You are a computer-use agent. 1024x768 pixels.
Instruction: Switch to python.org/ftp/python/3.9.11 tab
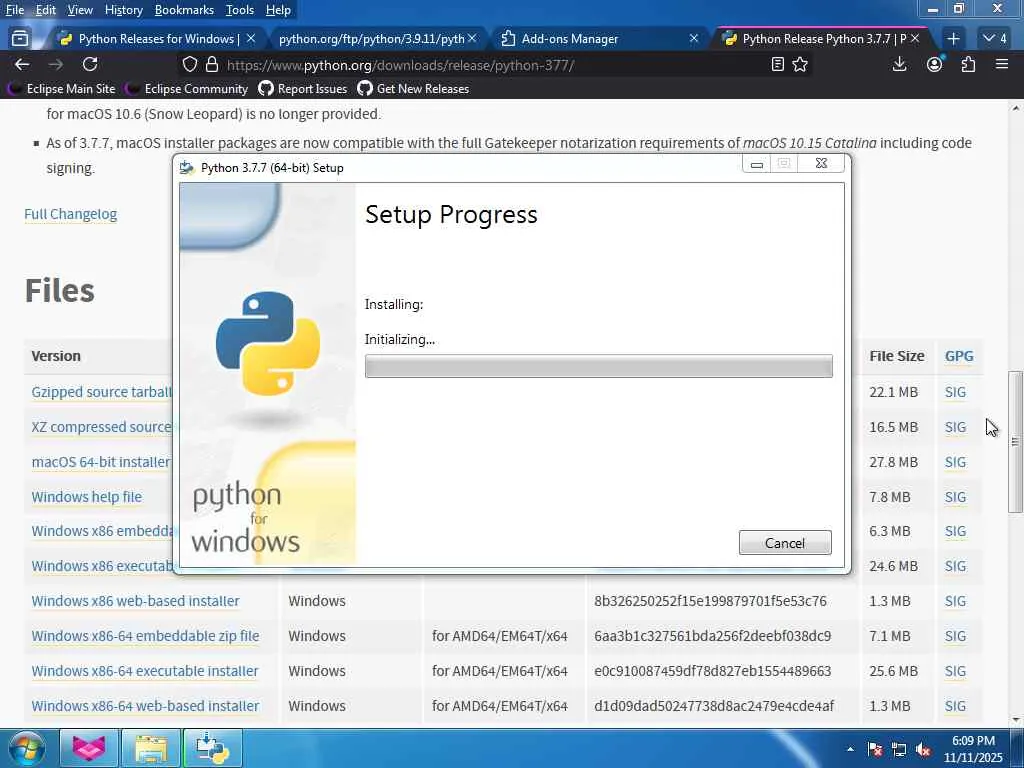[x=372, y=39]
